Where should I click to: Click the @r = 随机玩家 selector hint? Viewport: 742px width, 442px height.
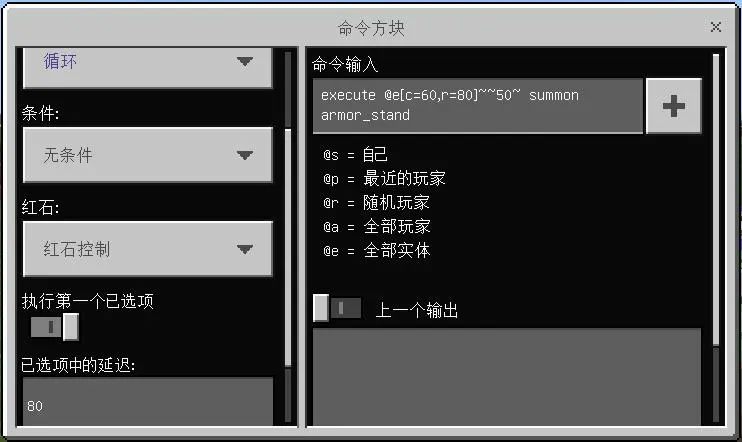click(376, 203)
